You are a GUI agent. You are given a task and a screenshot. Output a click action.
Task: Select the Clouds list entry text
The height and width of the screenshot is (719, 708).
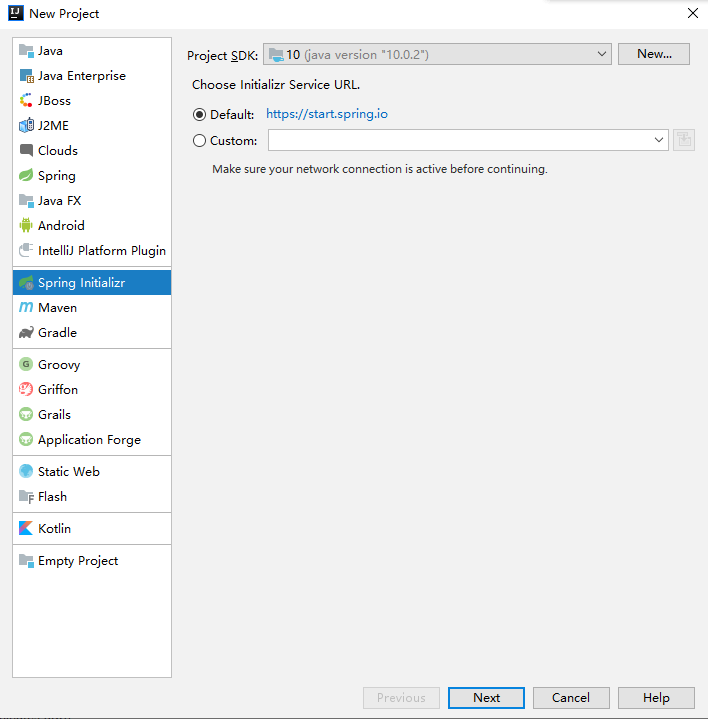[x=58, y=150]
